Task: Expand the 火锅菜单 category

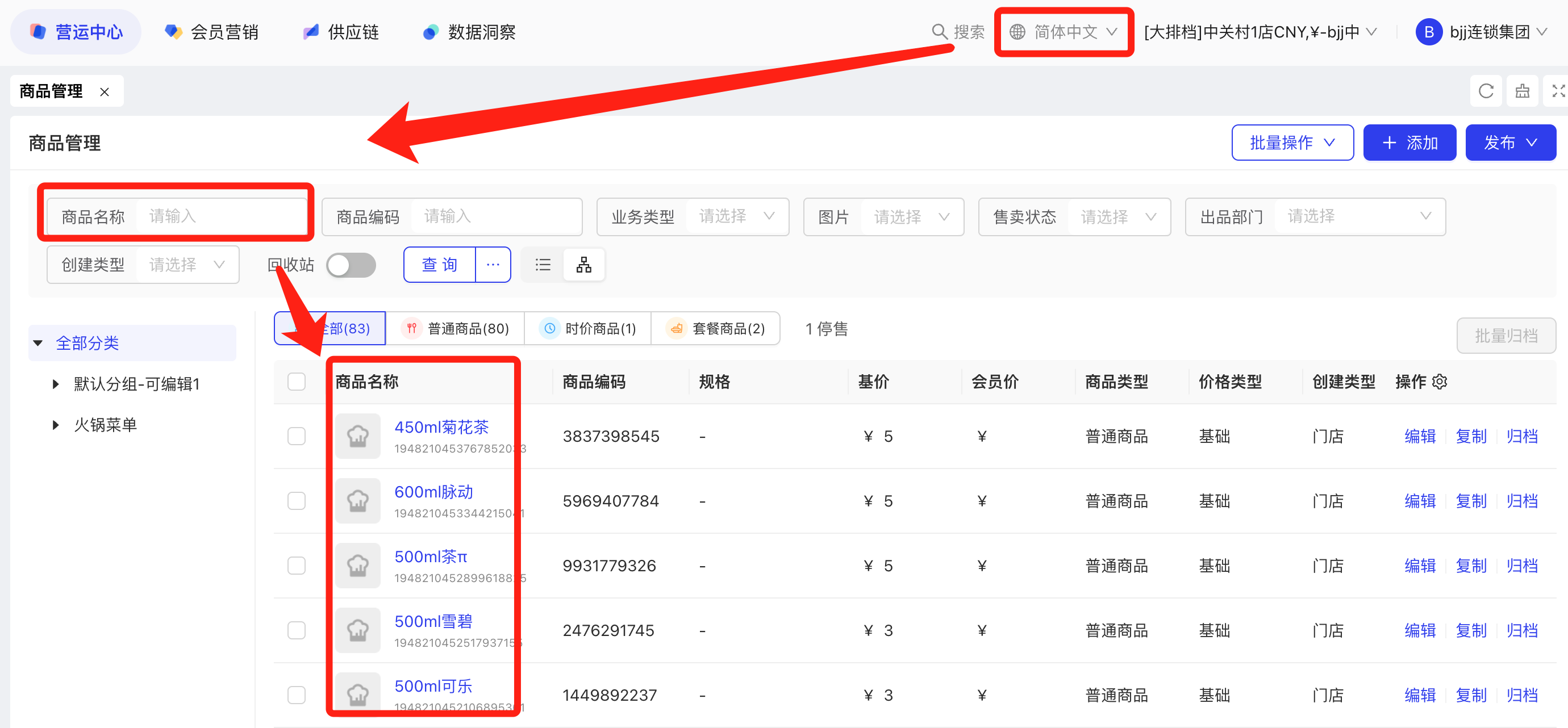Action: point(56,425)
